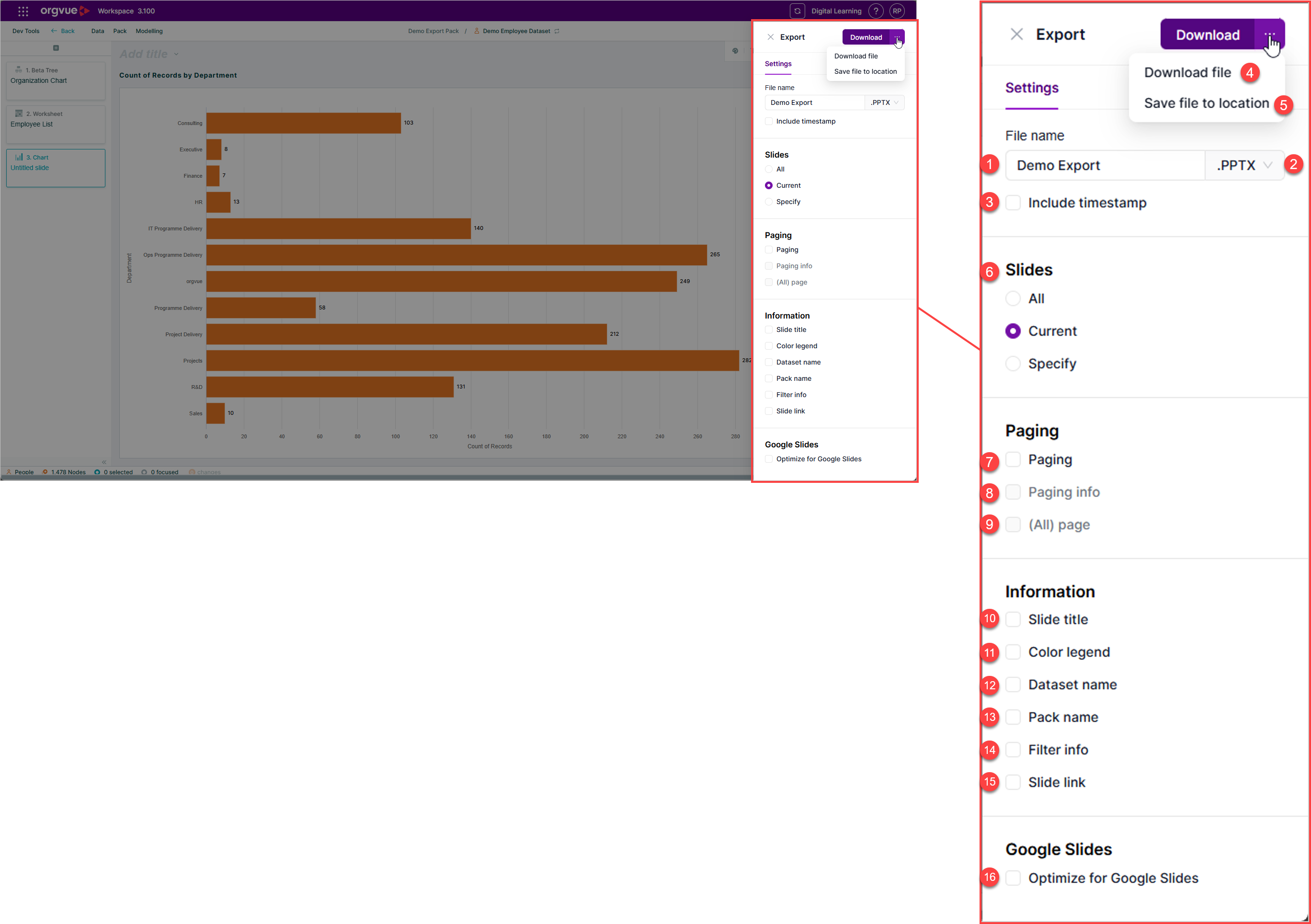The image size is (1311, 924).
Task: Open the Demo Export Pack breadcrumb
Action: tap(433, 32)
